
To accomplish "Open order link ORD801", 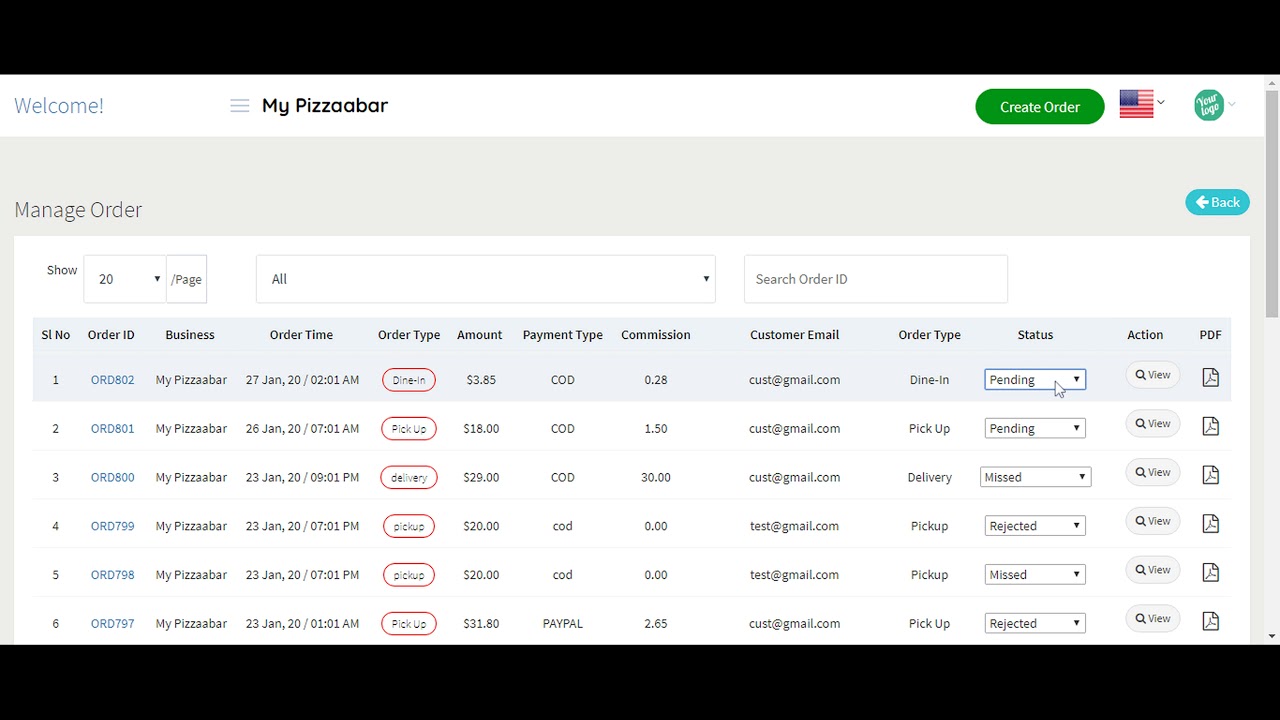I will pos(112,428).
